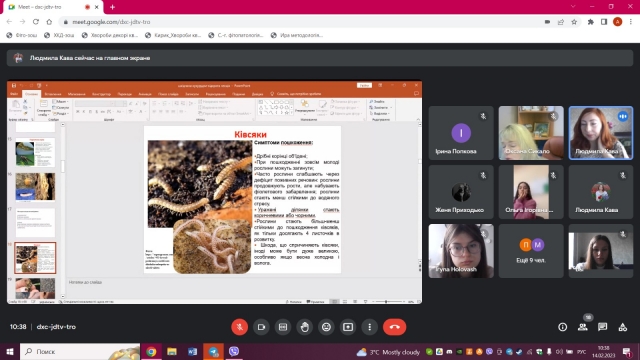Image resolution: width=640 pixels, height=360 pixels.
Task: Open the Ігра методологія bookmark
Action: pyautogui.click(x=297, y=36)
